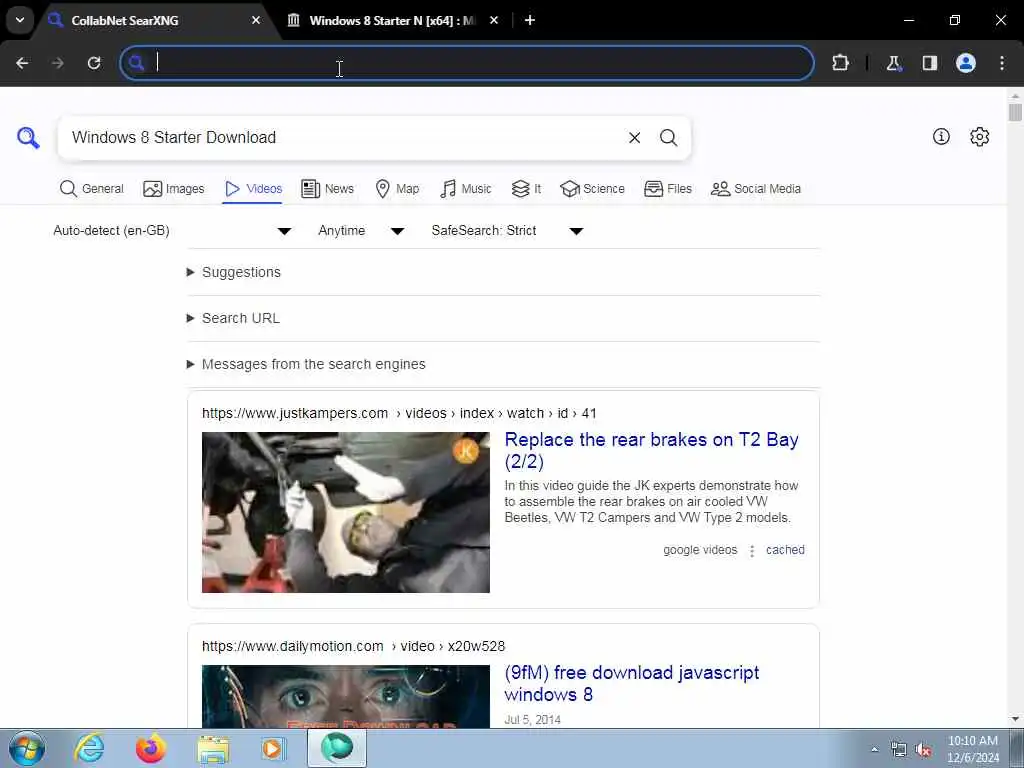Edit the Windows 8 Starter Download query
Screen dimensions: 1024x768
[340, 138]
